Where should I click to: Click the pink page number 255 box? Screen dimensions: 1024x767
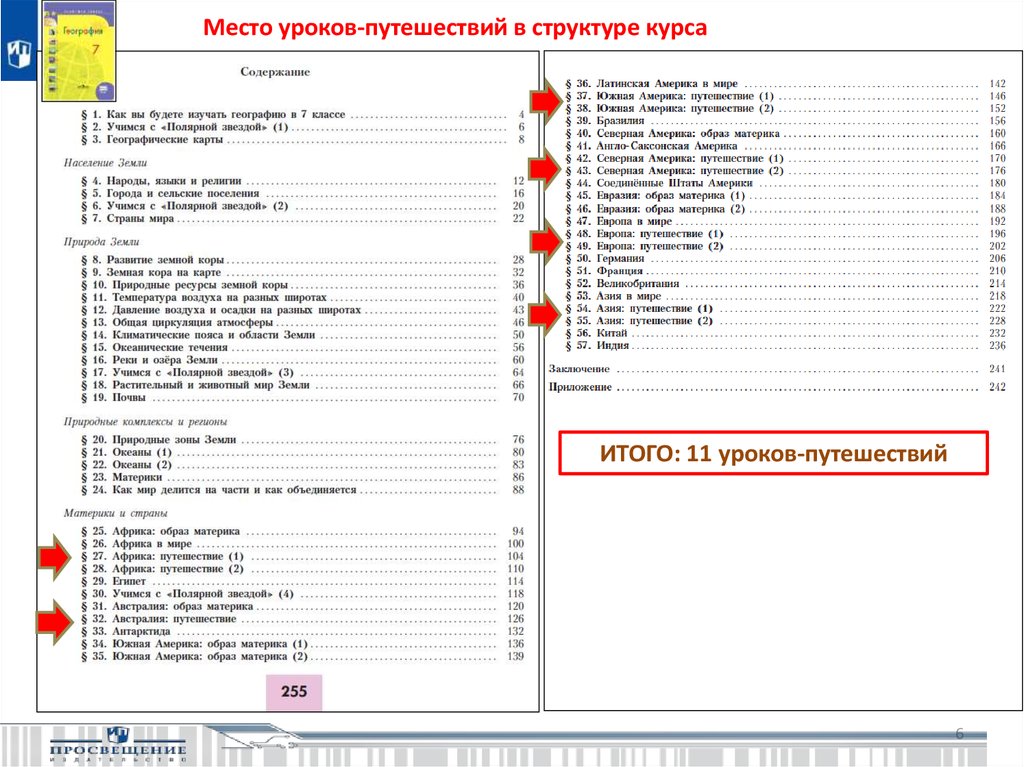point(293,691)
